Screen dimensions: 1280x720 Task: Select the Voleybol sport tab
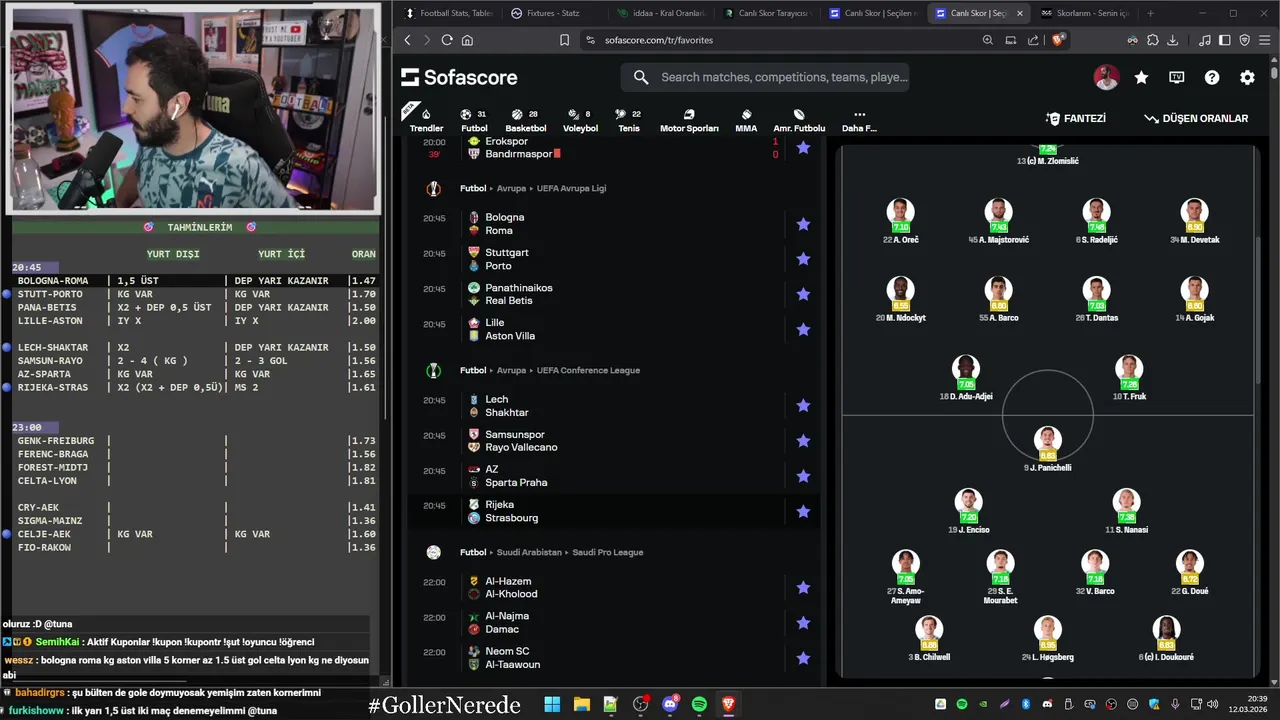[580, 120]
